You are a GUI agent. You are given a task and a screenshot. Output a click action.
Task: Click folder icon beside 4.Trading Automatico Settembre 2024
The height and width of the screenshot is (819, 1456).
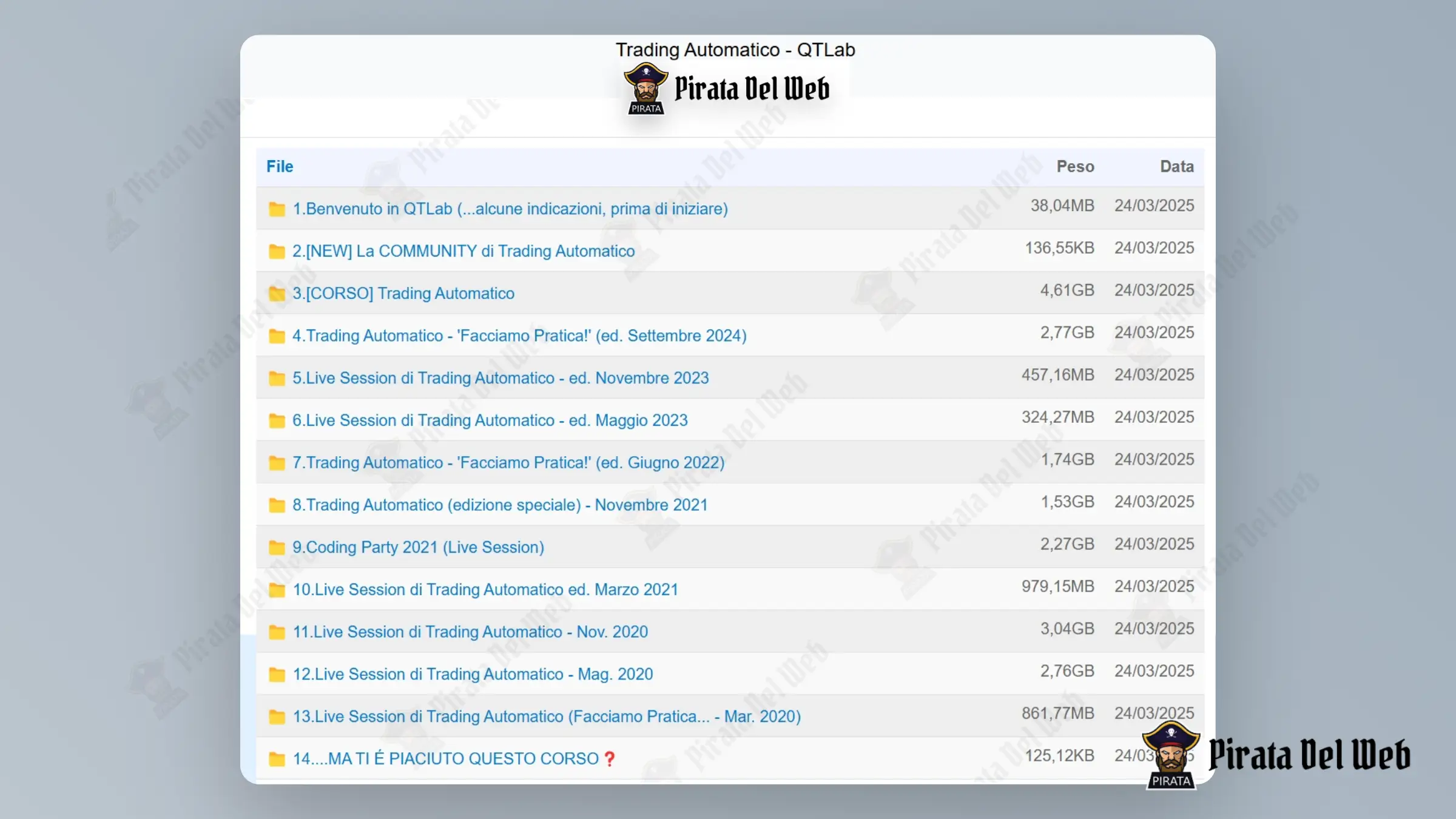277,336
